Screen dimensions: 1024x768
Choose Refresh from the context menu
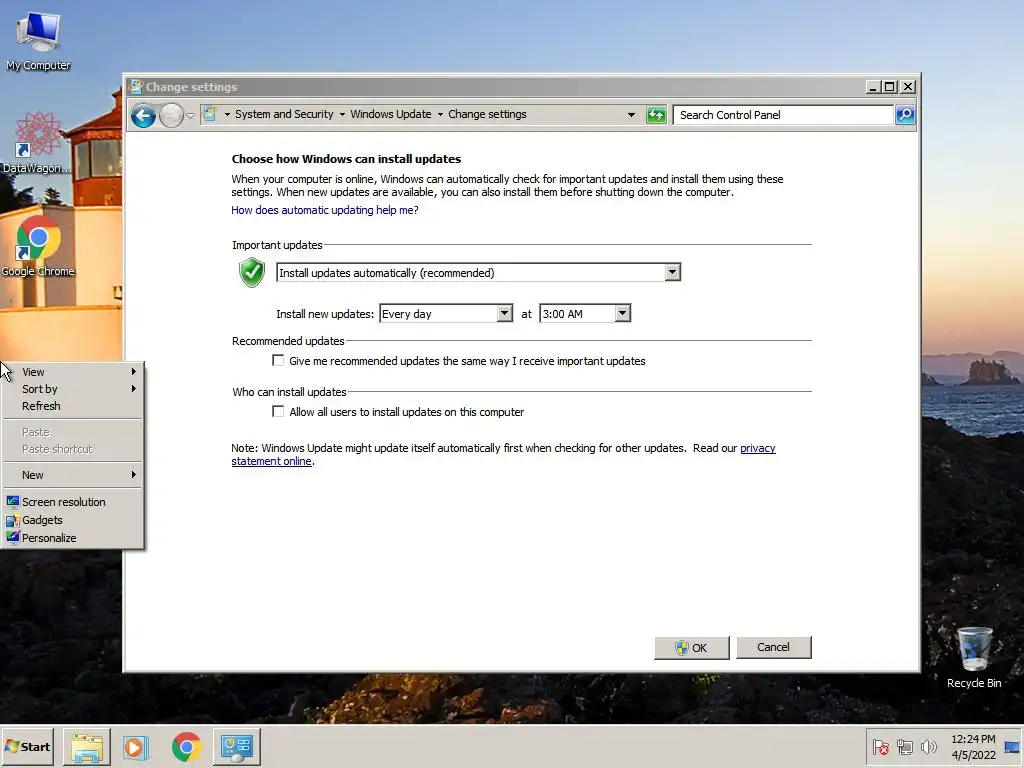coord(73,406)
